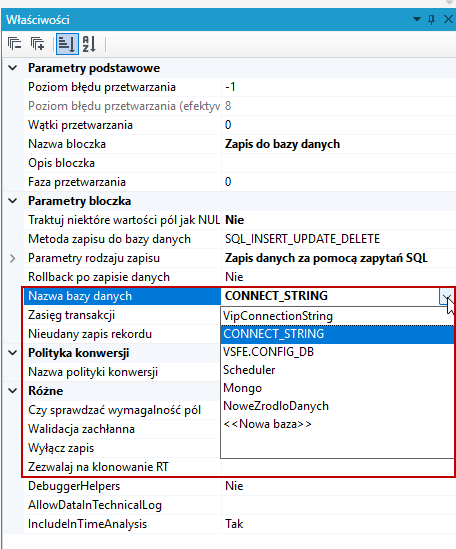Choose NoweZrodloDanych from the dropdown list
This screenshot has width=456, height=549.
pos(337,406)
